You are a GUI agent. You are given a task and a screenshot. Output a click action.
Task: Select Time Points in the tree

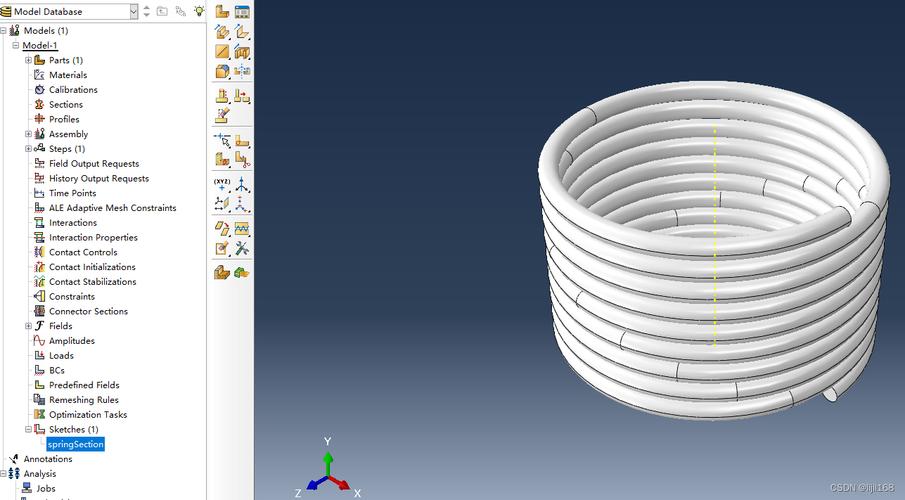point(72,193)
